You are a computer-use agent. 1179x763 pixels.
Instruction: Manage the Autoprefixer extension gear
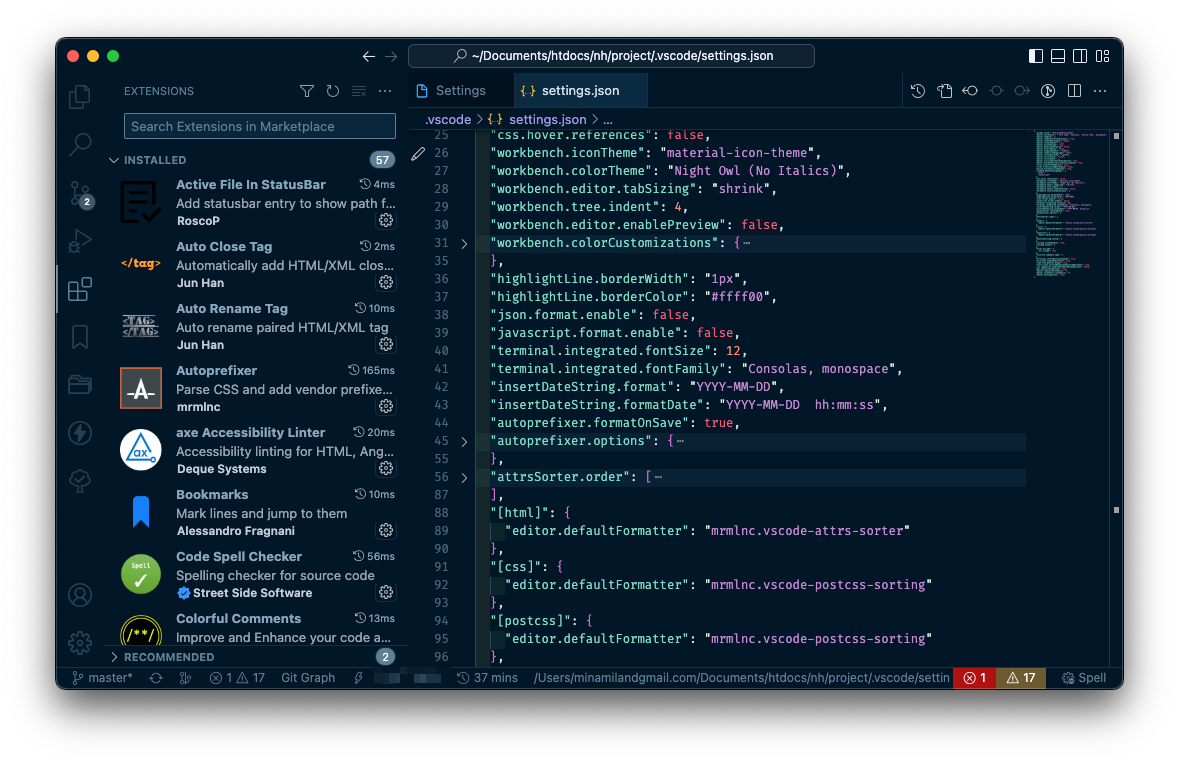pyautogui.click(x=386, y=406)
